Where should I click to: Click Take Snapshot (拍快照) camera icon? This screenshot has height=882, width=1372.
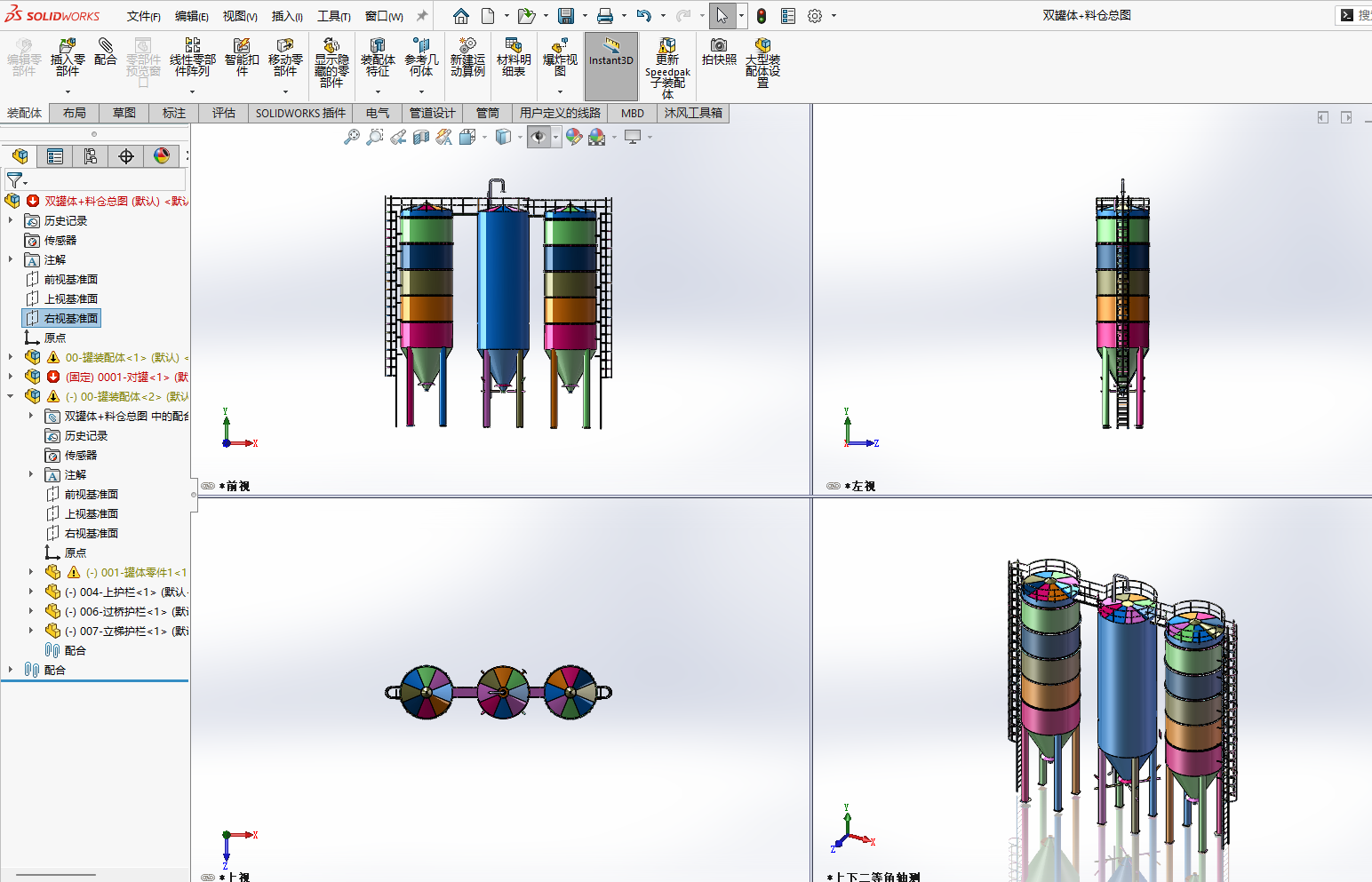[x=719, y=52]
